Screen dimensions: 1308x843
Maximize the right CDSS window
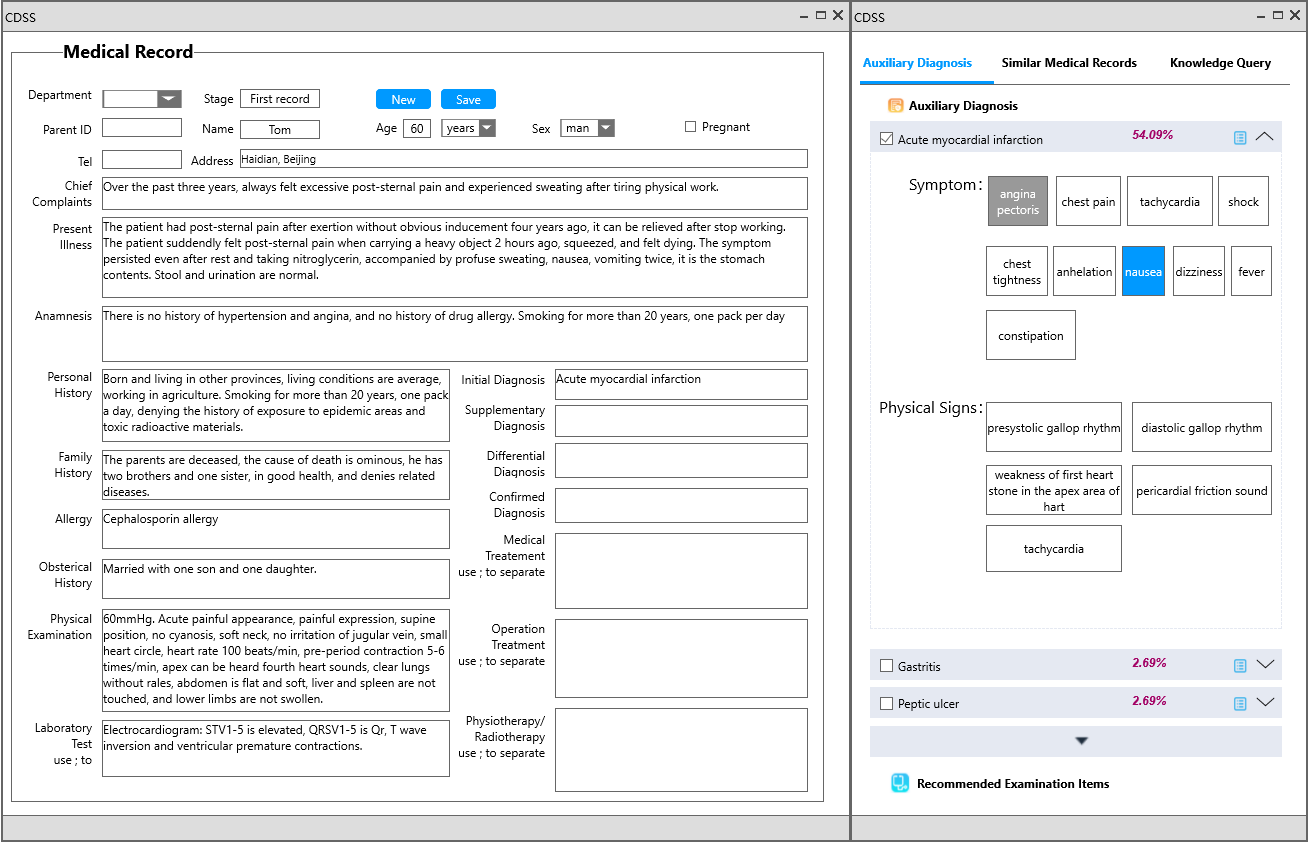(1278, 15)
